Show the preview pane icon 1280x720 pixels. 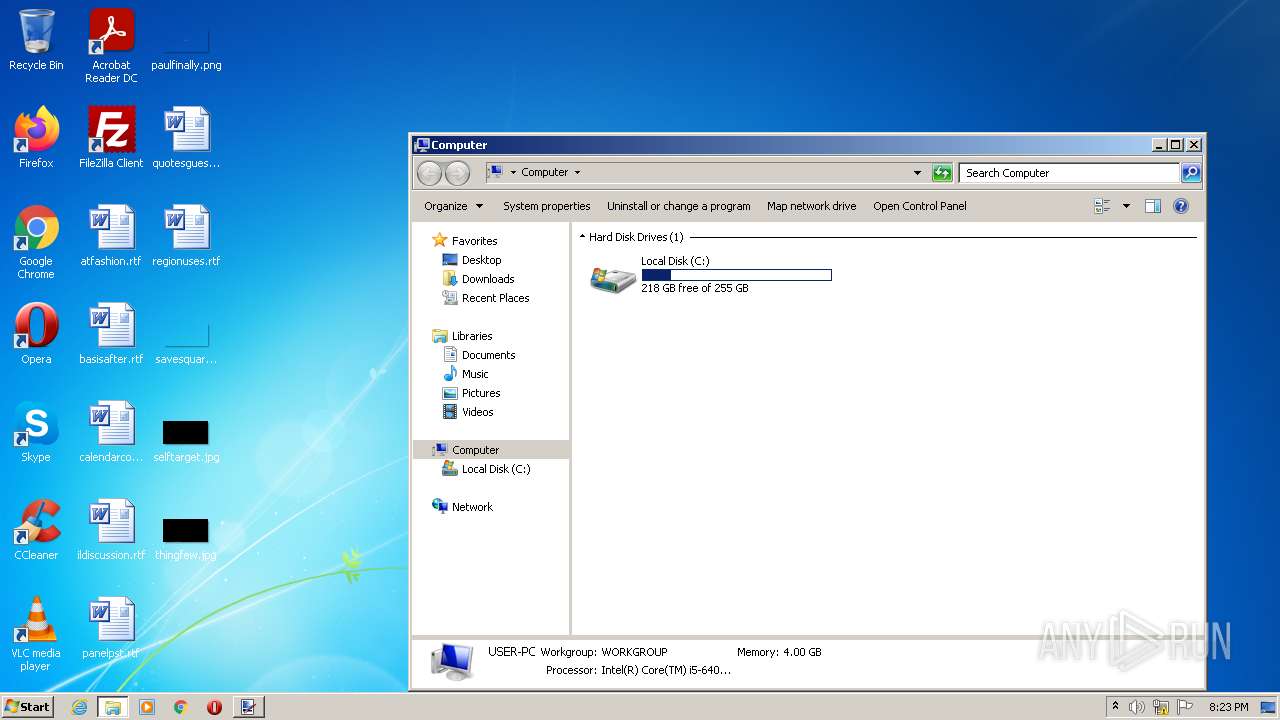pos(1152,206)
